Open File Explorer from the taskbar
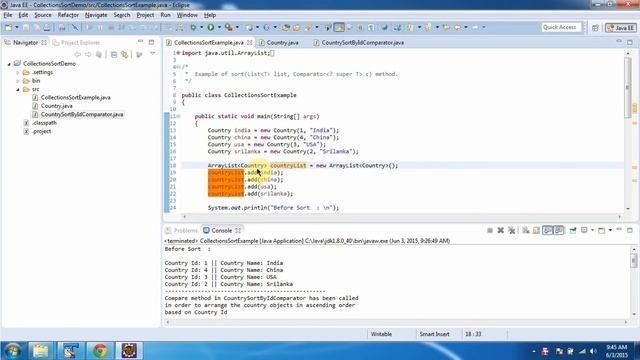The height and width of the screenshot is (360, 640). pos(40,351)
